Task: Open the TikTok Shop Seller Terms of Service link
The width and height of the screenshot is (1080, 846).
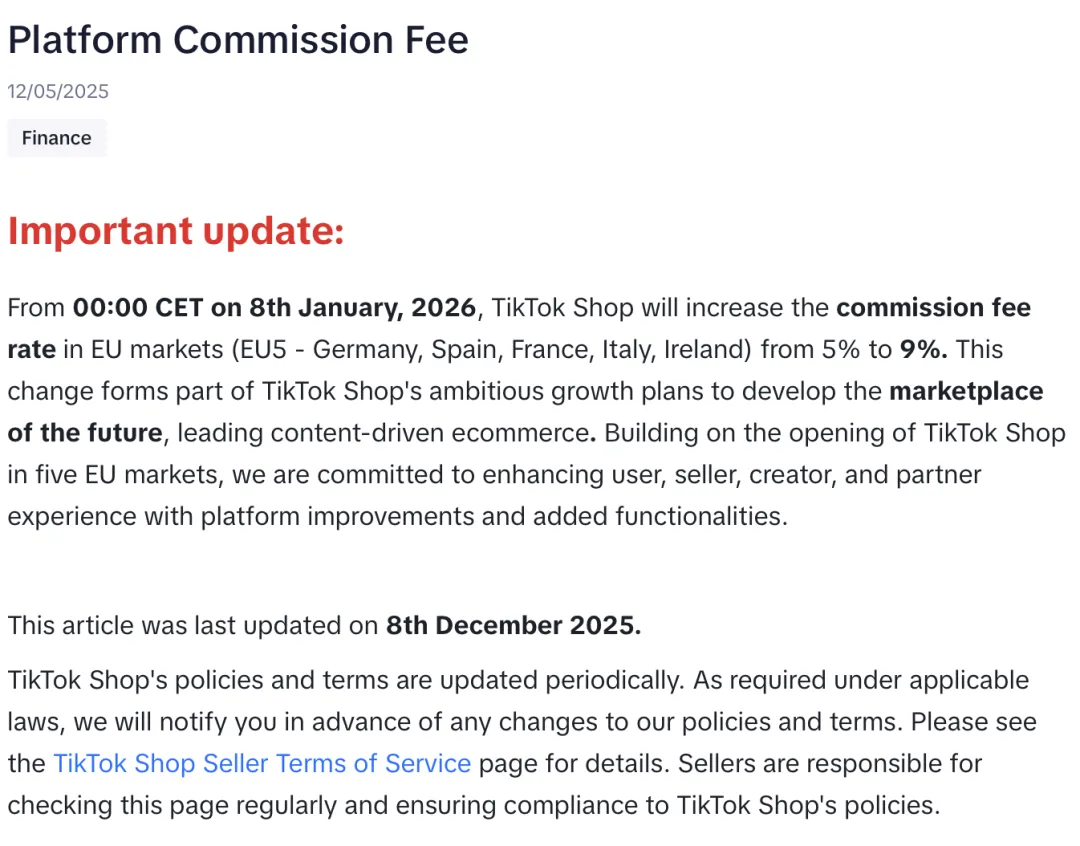Action: (x=262, y=764)
